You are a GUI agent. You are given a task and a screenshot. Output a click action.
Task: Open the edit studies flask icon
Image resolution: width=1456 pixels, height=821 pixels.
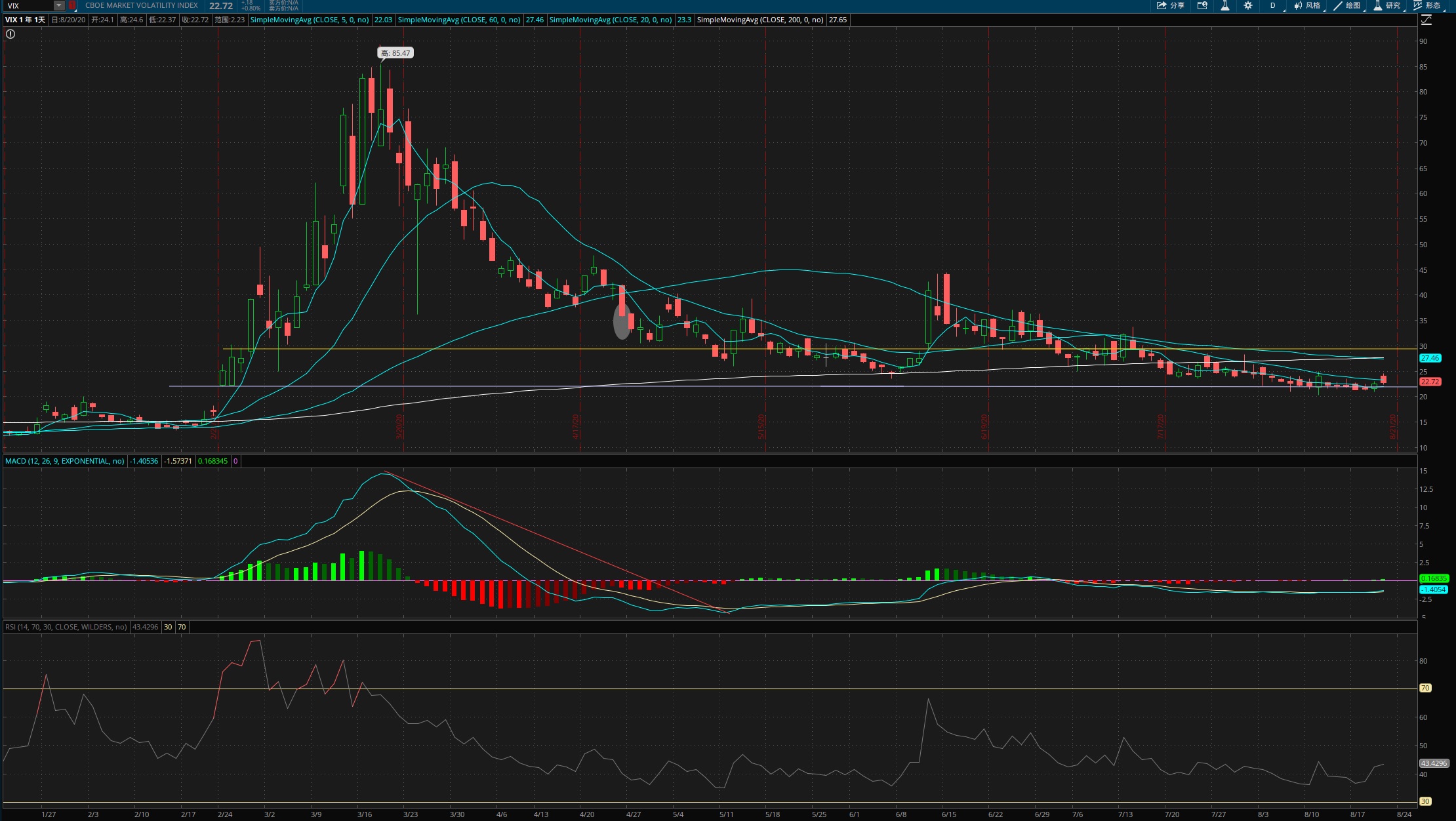1224,5
